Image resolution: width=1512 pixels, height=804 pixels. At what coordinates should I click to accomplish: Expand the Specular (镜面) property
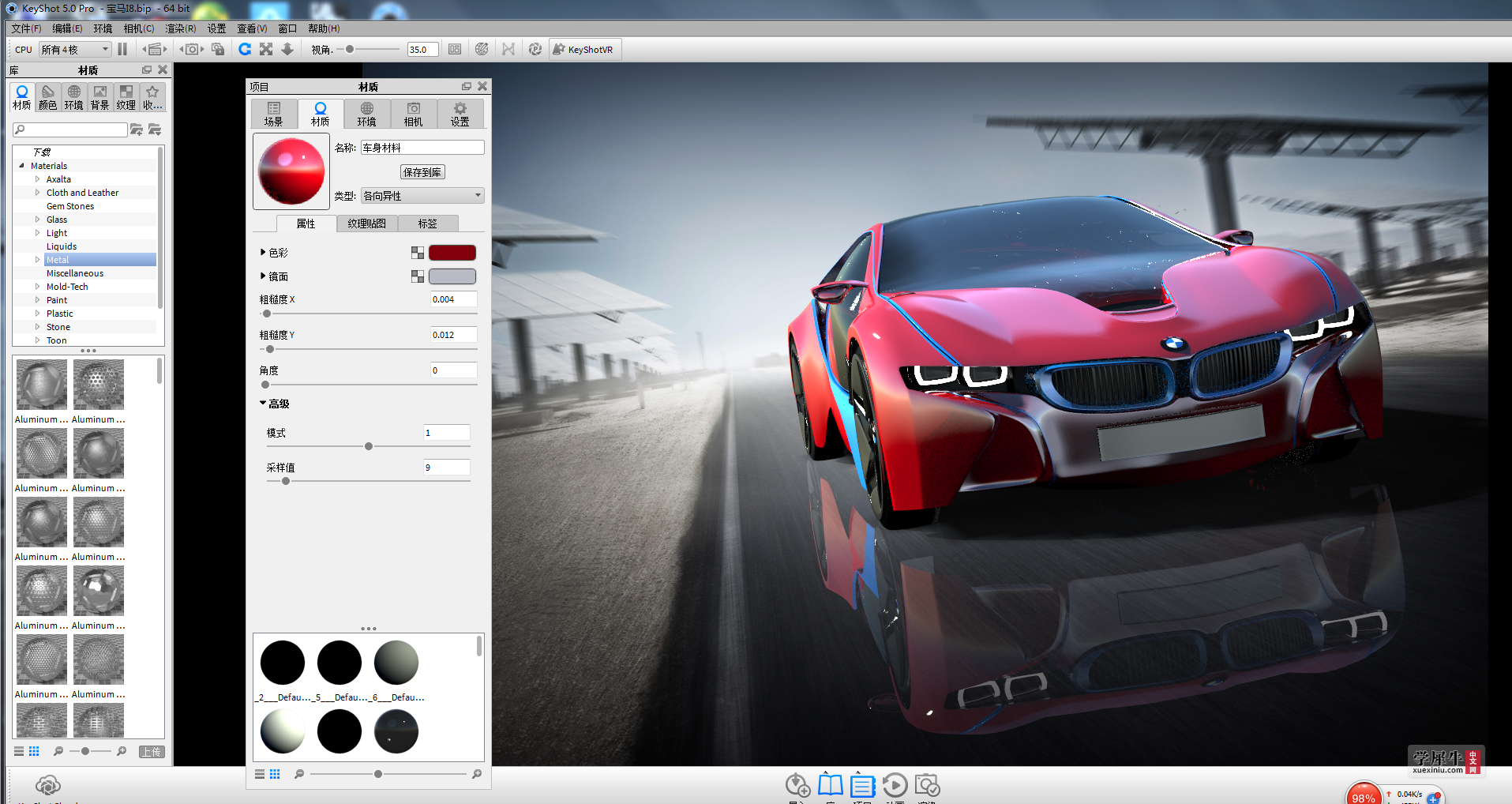(x=263, y=276)
